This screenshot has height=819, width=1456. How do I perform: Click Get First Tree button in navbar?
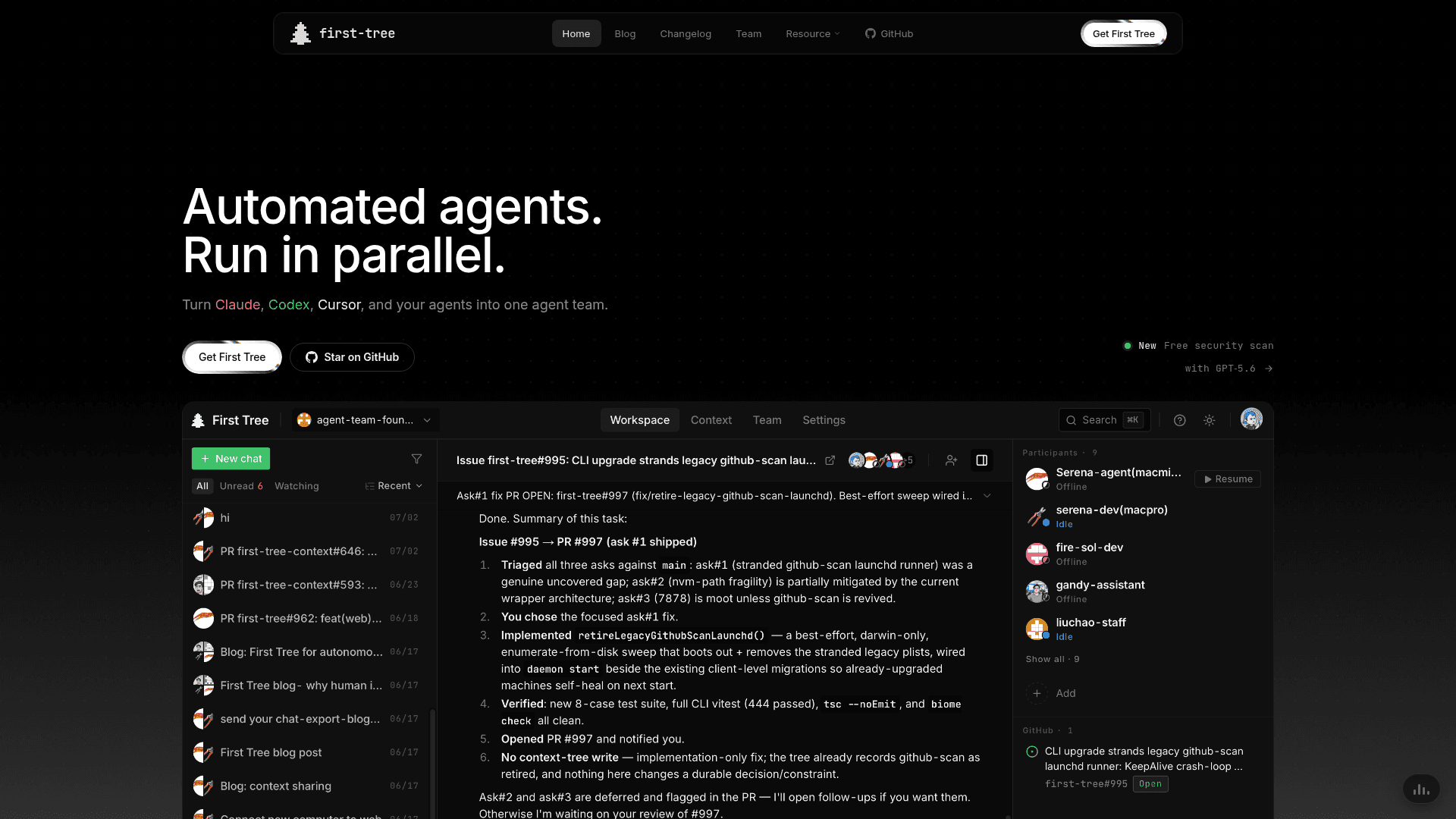pos(1124,33)
